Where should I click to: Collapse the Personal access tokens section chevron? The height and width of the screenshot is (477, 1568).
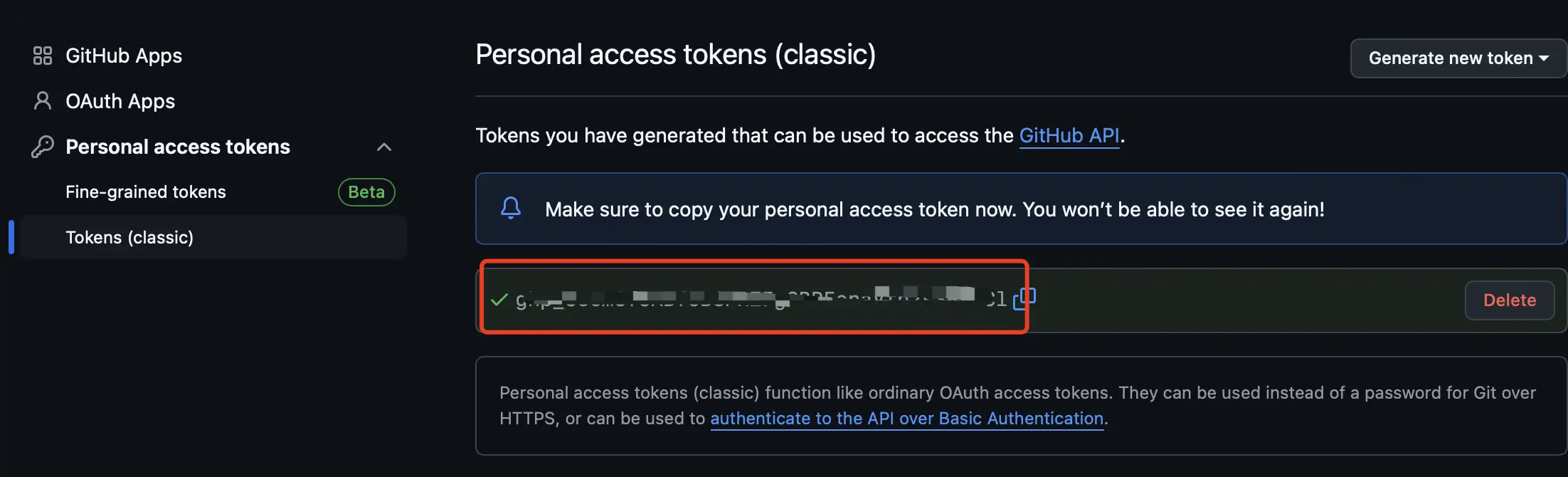[x=384, y=147]
